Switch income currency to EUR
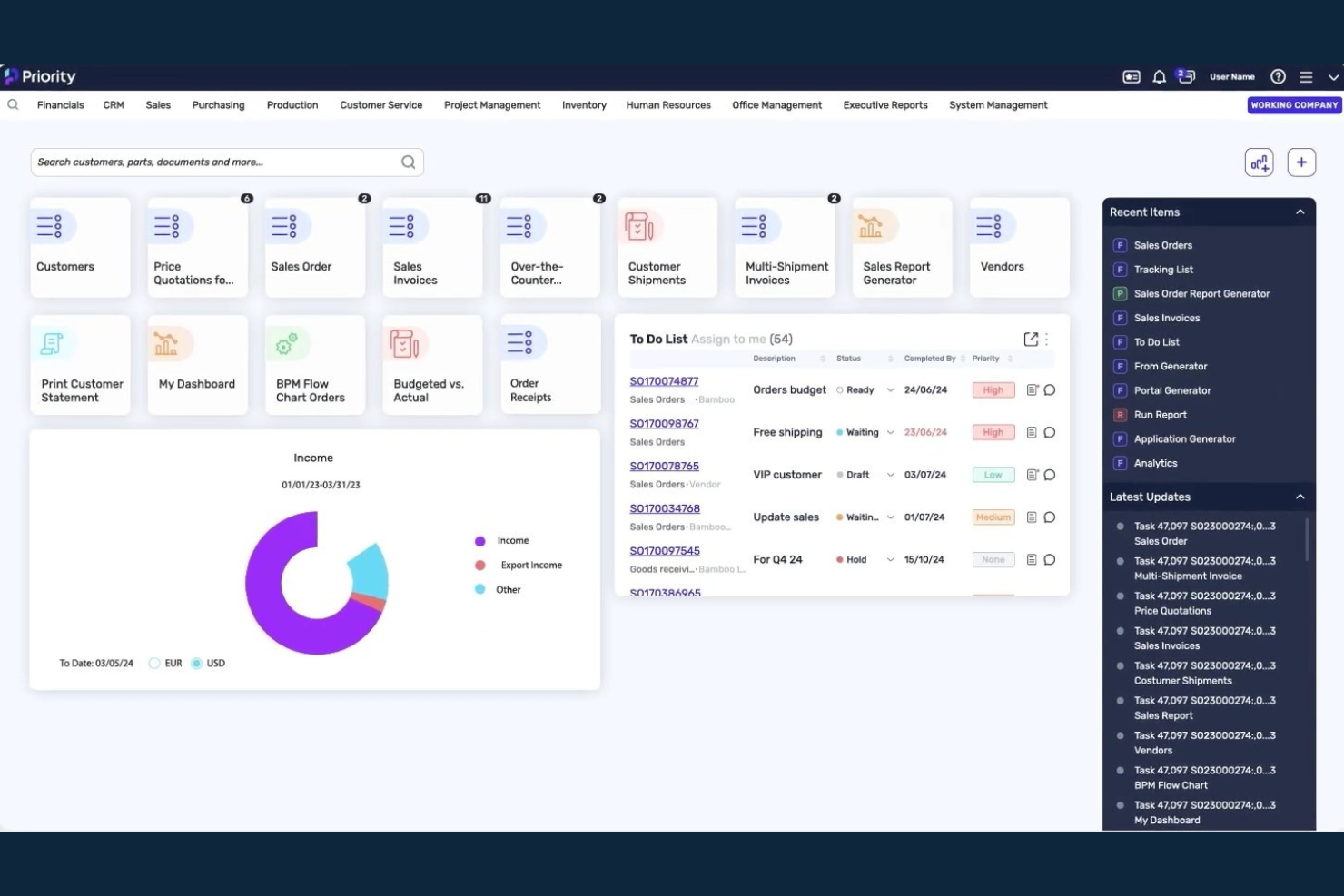This screenshot has width=1344, height=896. (x=154, y=663)
